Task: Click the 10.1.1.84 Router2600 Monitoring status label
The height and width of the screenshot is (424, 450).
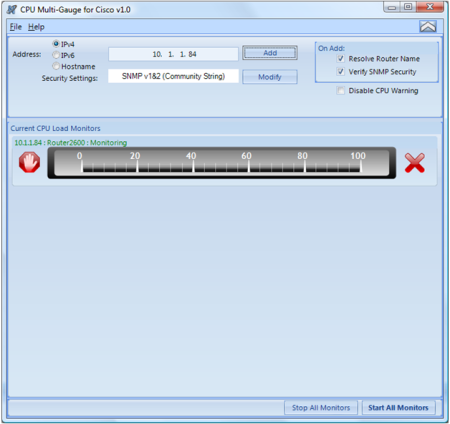Action: coord(71,143)
